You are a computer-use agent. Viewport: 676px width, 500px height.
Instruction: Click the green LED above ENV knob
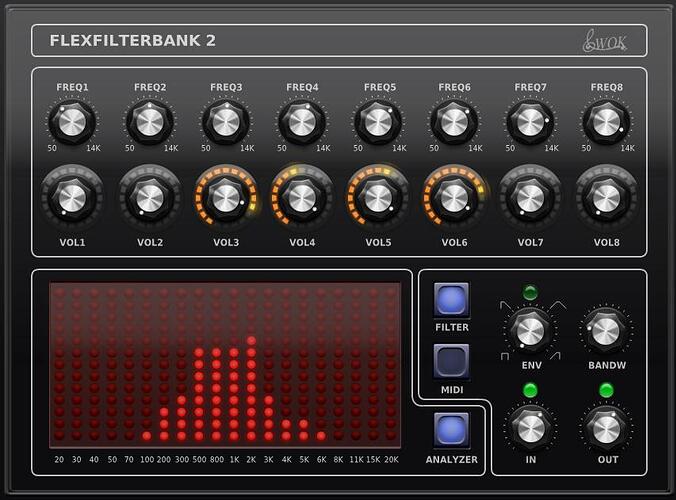(530, 293)
